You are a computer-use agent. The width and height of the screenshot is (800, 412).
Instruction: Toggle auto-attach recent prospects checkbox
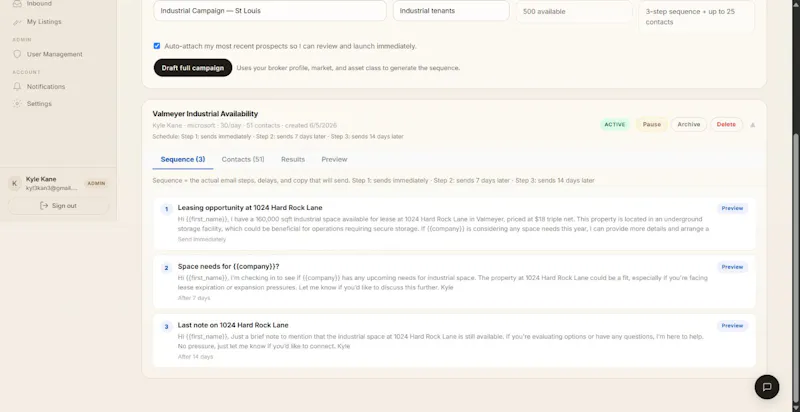(x=157, y=46)
